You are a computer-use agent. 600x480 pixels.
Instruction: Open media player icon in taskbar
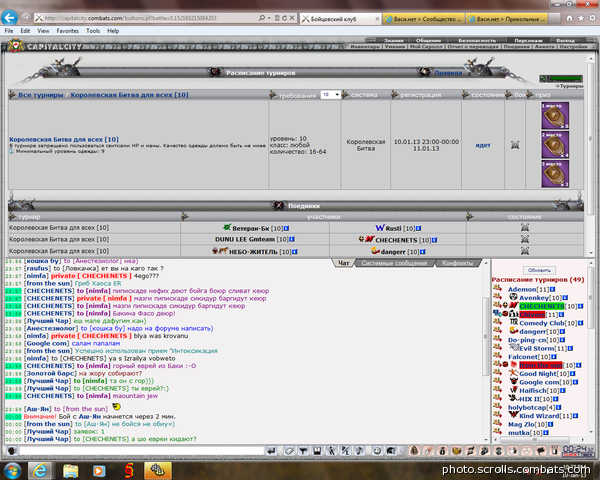pyautogui.click(x=99, y=471)
